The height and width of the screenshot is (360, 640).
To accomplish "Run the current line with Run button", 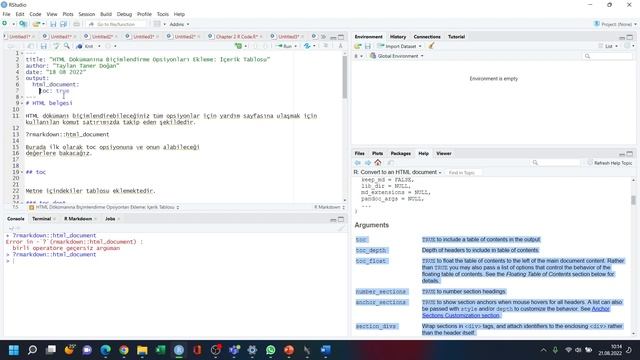I will coord(284,46).
